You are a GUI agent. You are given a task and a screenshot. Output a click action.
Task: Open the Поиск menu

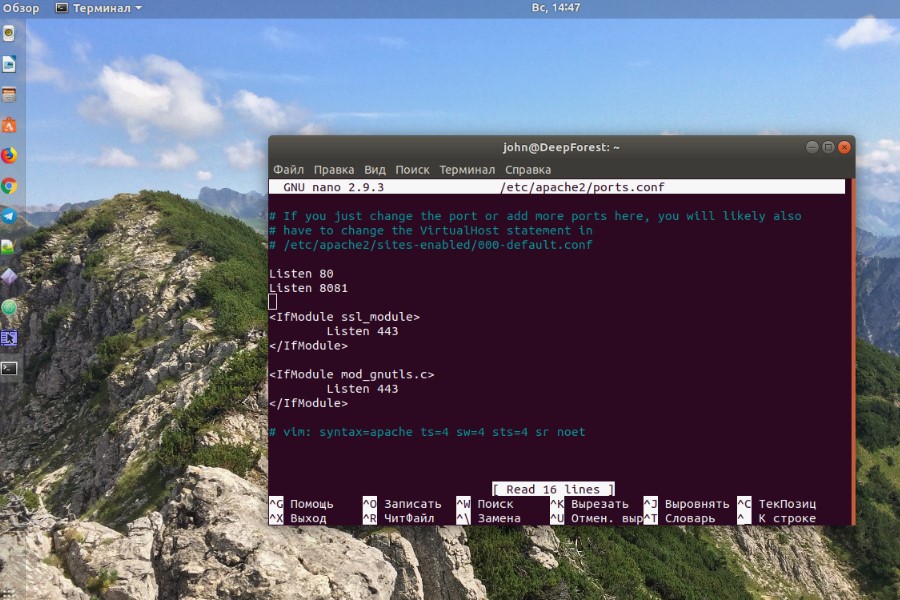click(412, 170)
